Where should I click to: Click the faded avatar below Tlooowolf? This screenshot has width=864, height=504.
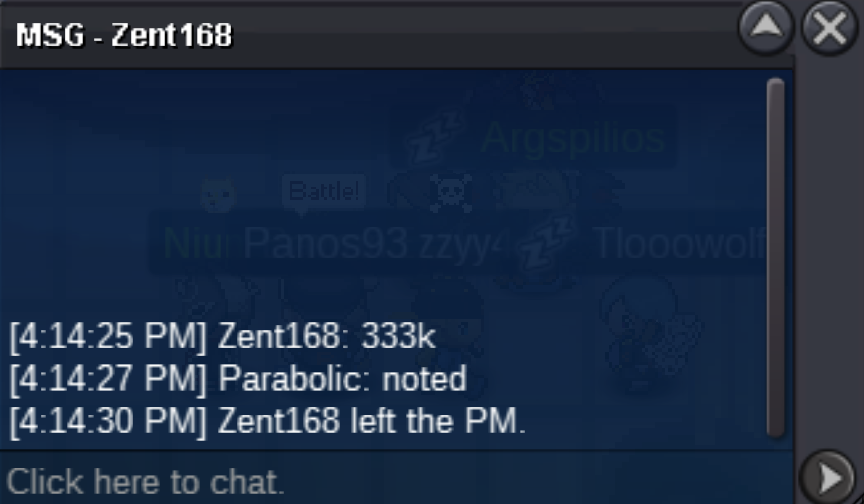[x=650, y=330]
